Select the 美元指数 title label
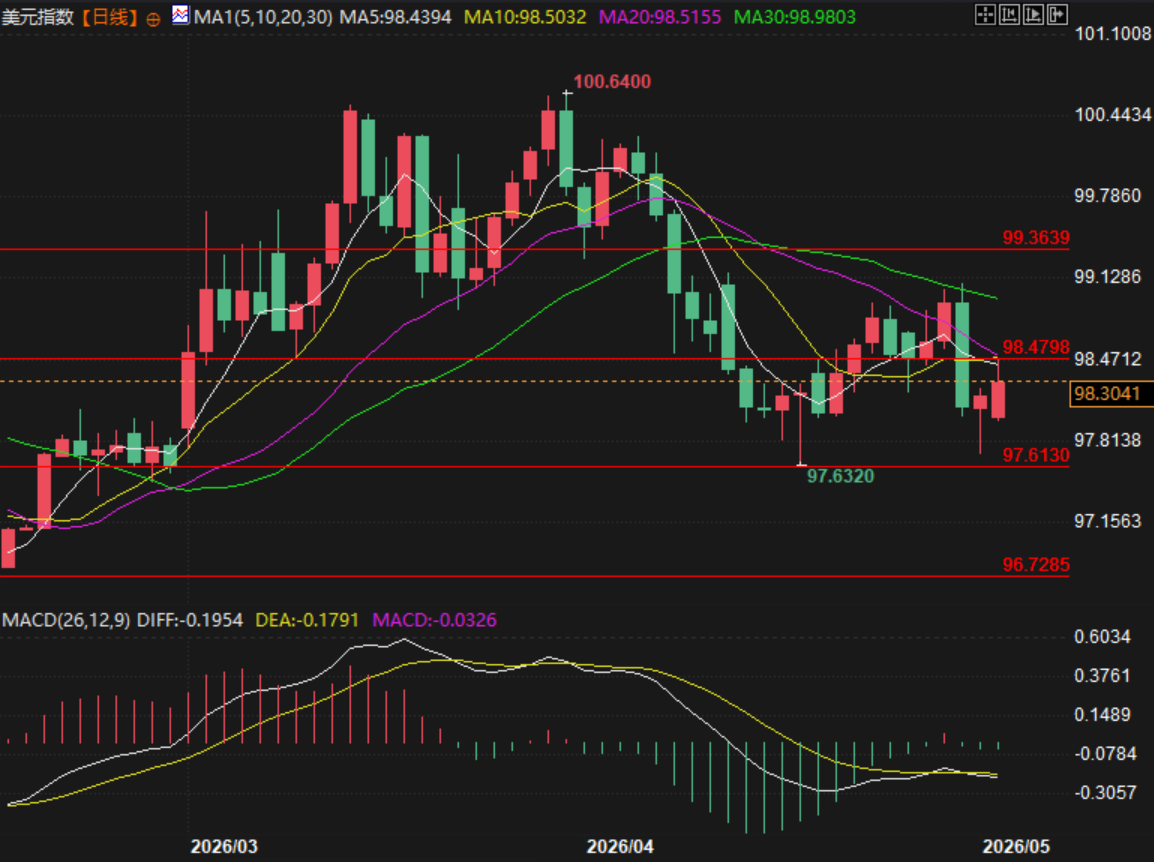This screenshot has height=862, width=1154. (x=38, y=16)
